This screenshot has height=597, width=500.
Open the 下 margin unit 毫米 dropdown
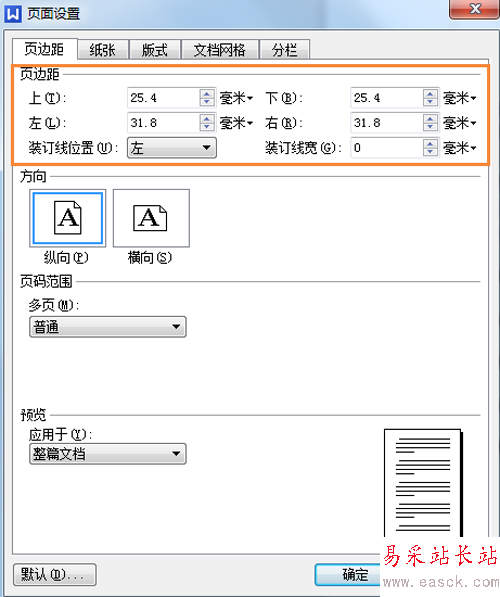click(x=460, y=98)
